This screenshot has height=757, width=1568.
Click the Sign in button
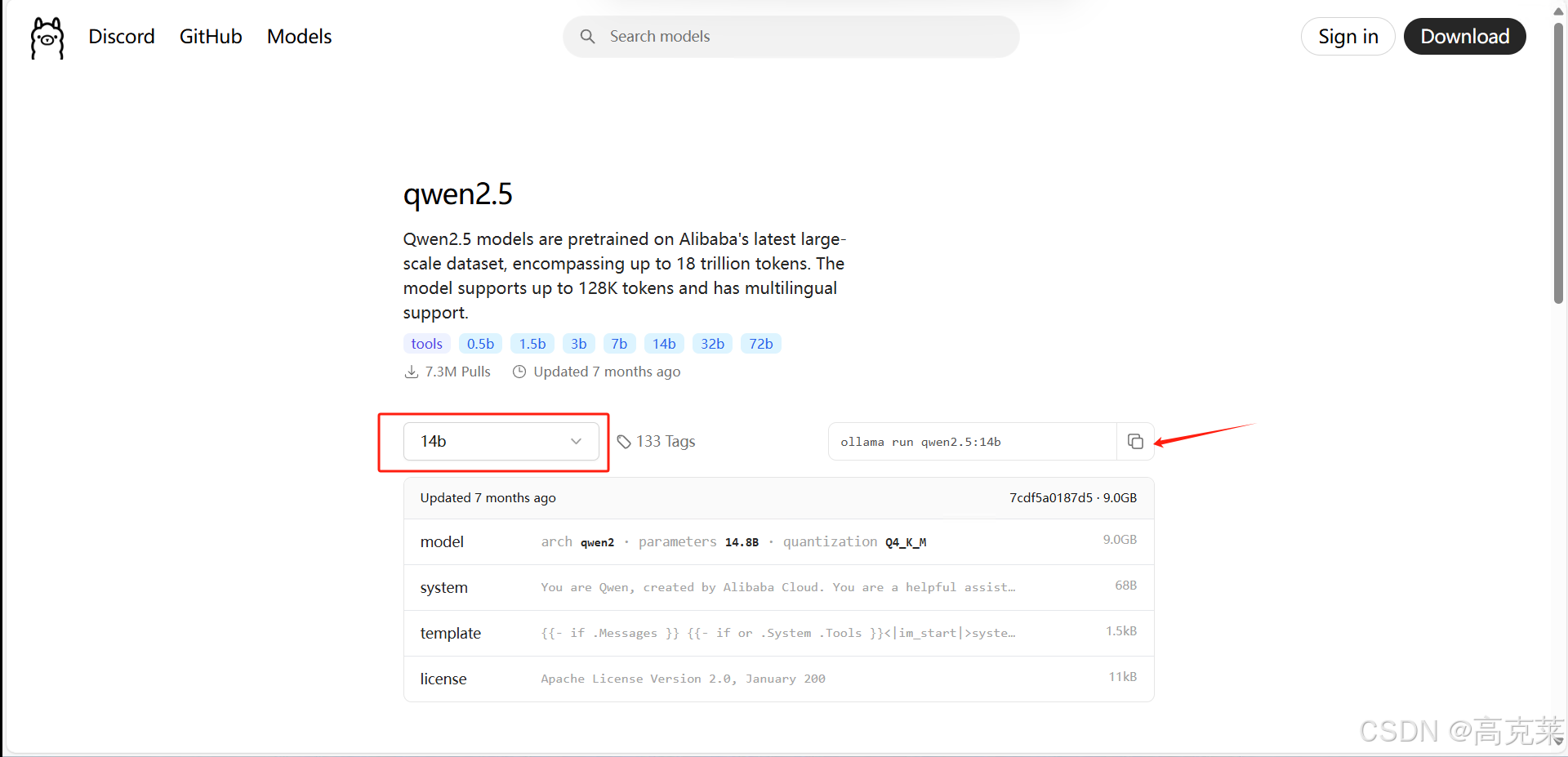1347,37
